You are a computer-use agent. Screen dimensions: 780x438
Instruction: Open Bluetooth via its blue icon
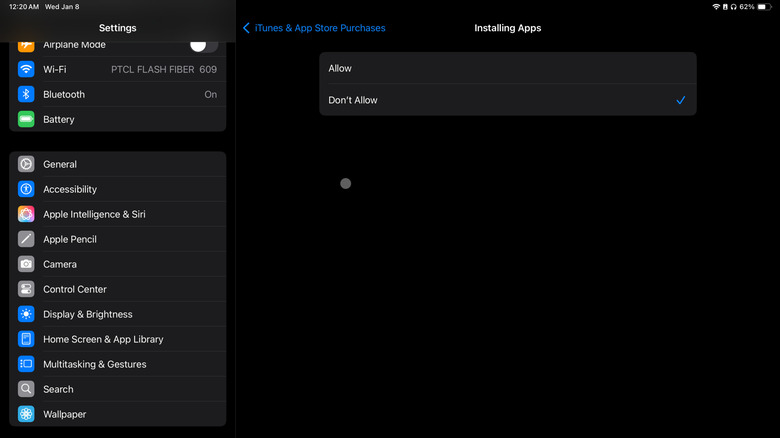[x=26, y=94]
